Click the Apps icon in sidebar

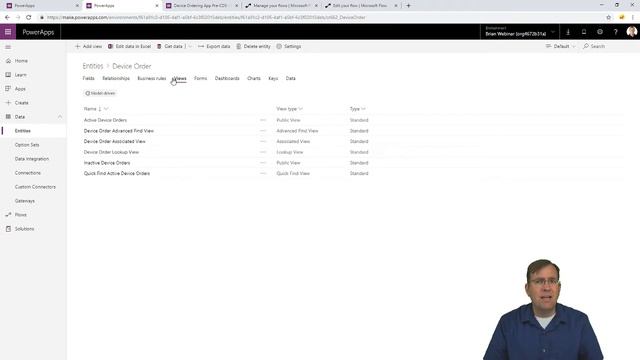tap(8, 89)
